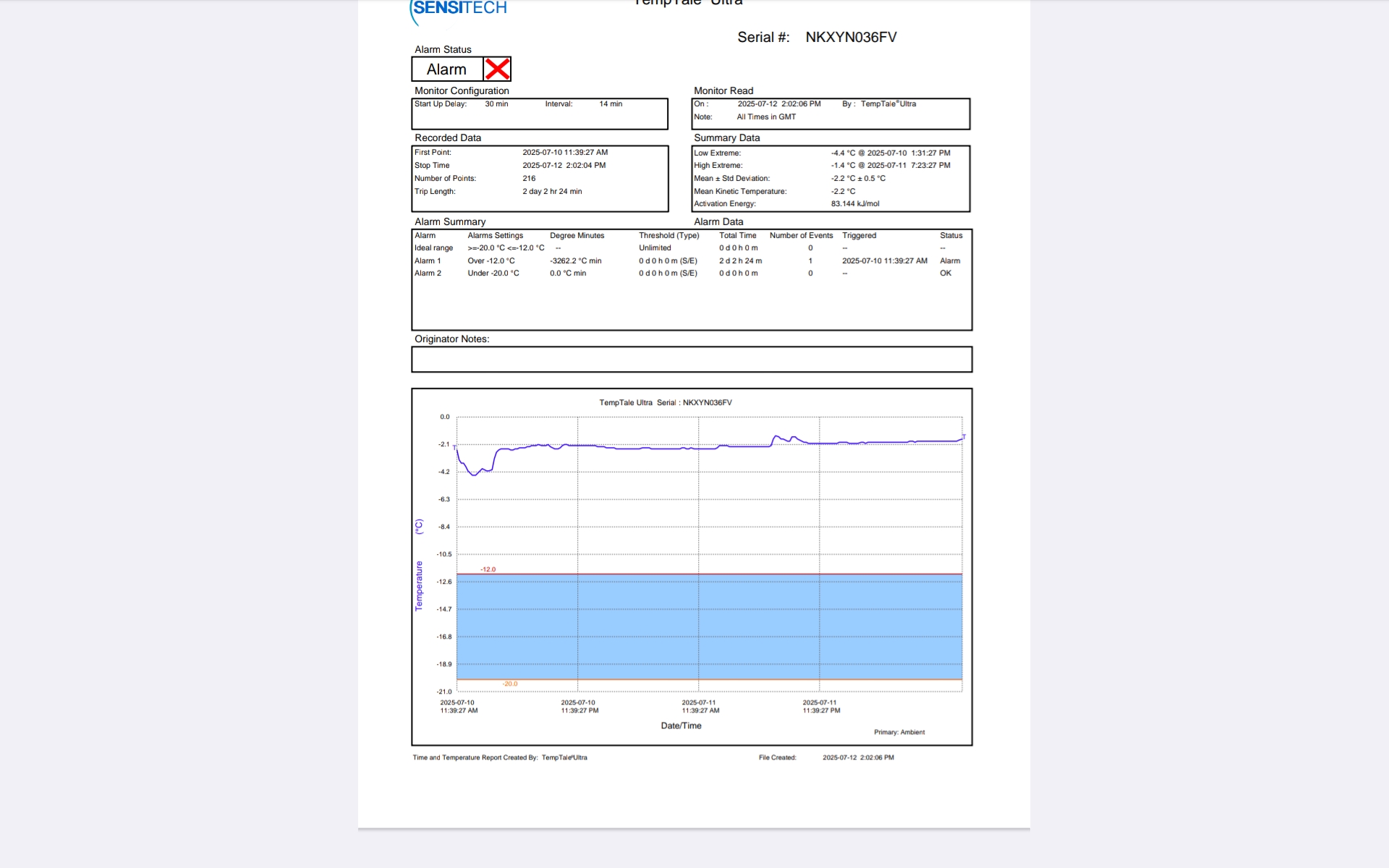1389x868 pixels.
Task: Click the Alarm 1 row in Alarm Summary
Action: [x=428, y=261]
